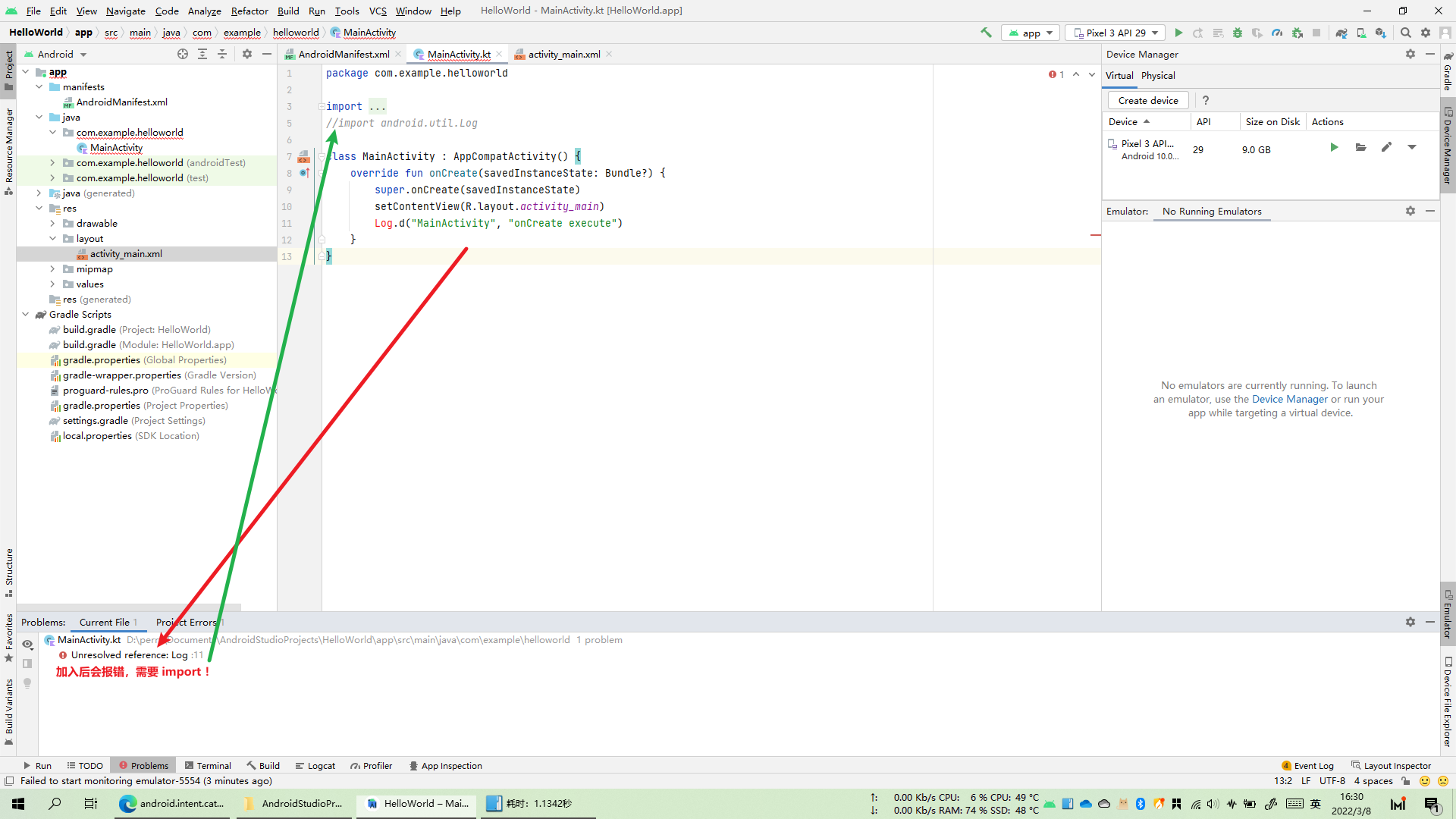Image resolution: width=1456 pixels, height=819 pixels.
Task: Follow the Device Manager link
Action: pyautogui.click(x=1289, y=399)
